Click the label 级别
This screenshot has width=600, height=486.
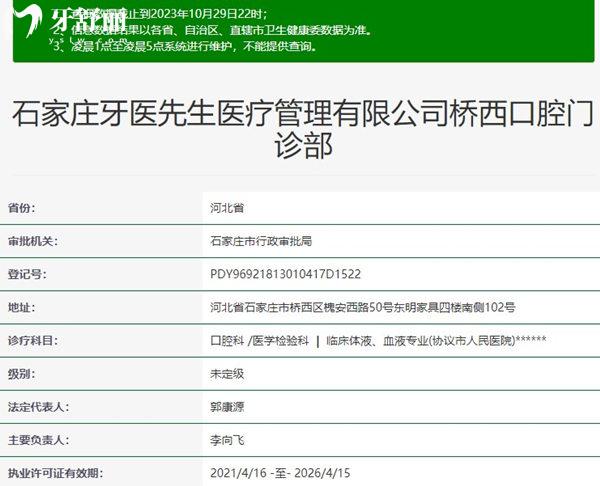click(x=21, y=373)
